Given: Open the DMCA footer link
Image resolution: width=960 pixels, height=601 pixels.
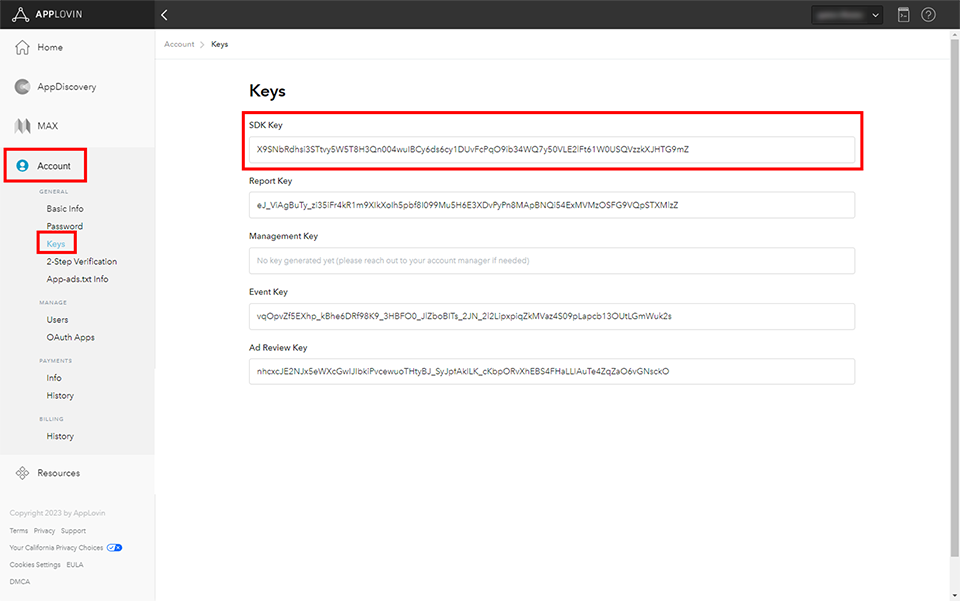Looking at the screenshot, I should click(x=20, y=581).
